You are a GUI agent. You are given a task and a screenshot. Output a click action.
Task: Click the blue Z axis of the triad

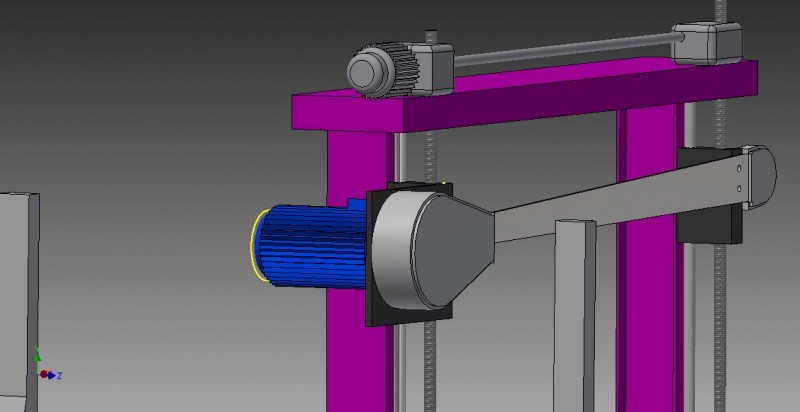pos(53,375)
